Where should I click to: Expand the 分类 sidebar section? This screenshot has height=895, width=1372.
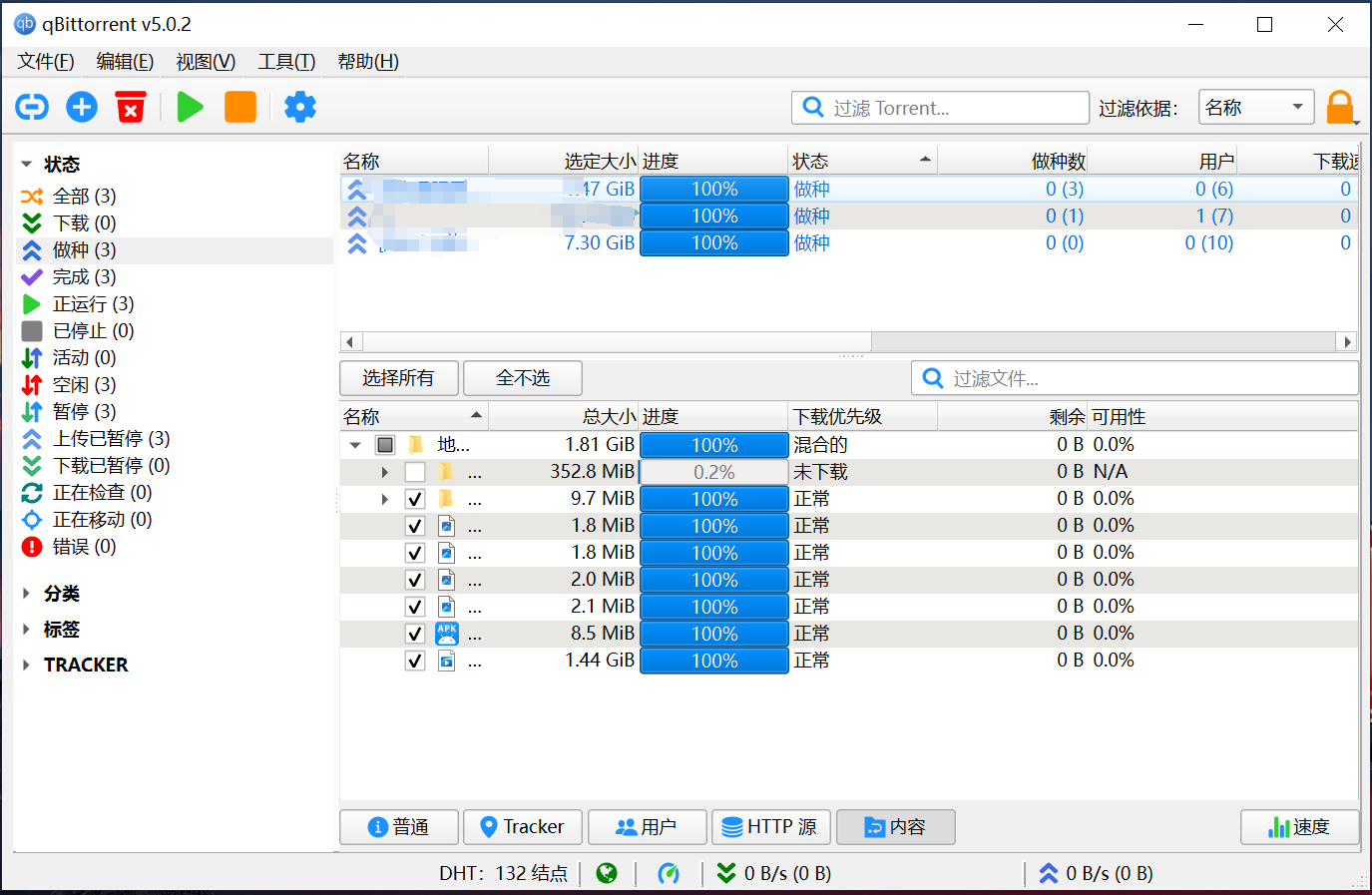tap(27, 594)
